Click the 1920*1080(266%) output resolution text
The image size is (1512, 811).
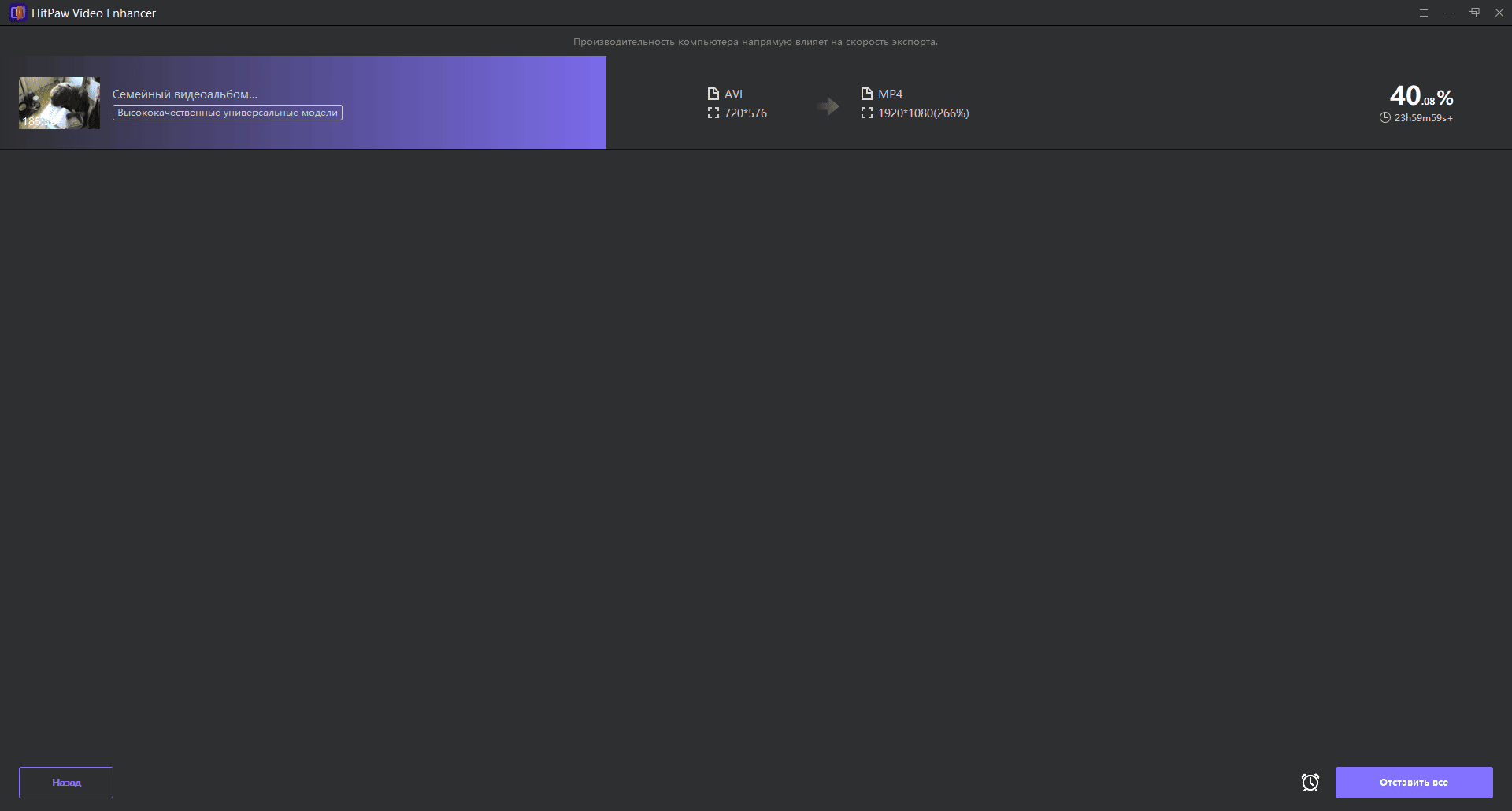[923, 113]
